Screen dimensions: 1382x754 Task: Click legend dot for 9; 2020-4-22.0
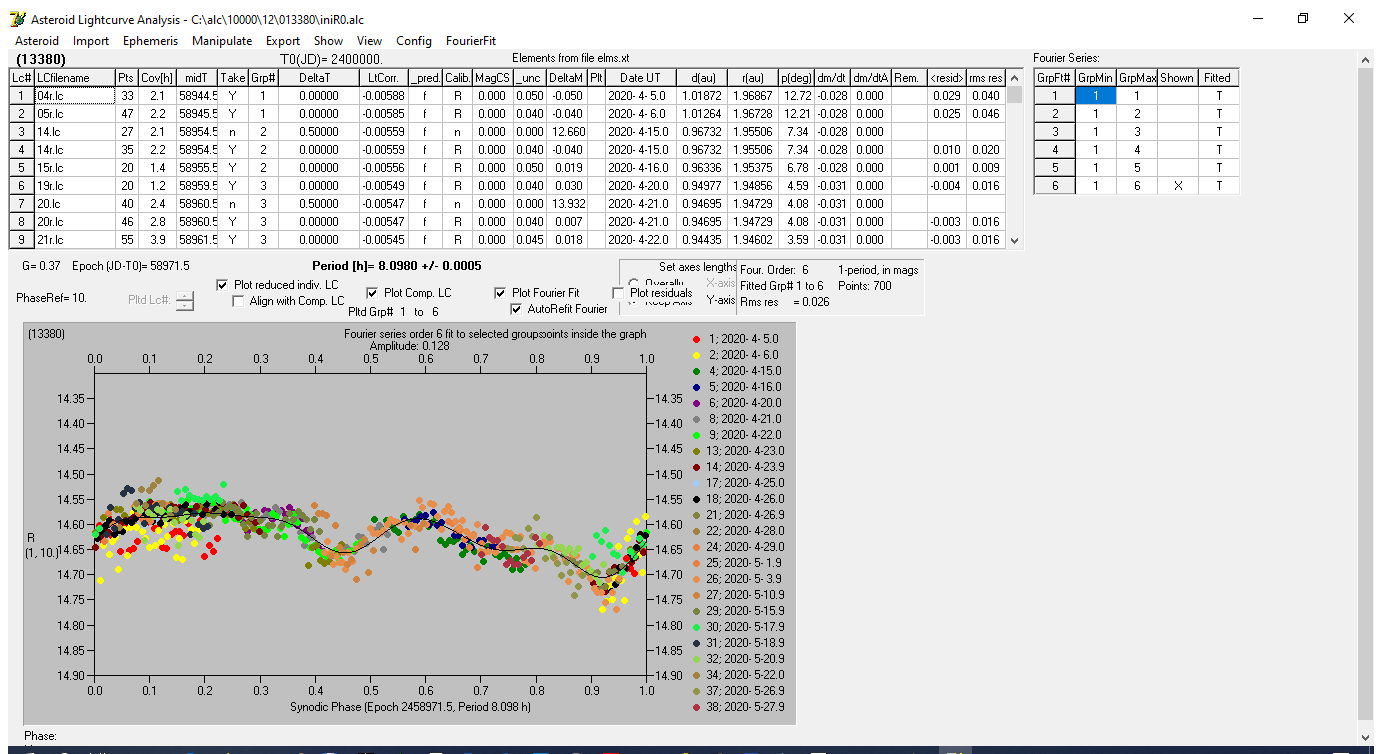click(696, 436)
